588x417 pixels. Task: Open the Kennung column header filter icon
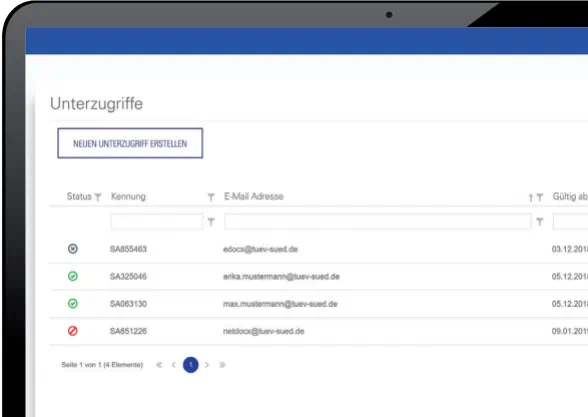(211, 197)
